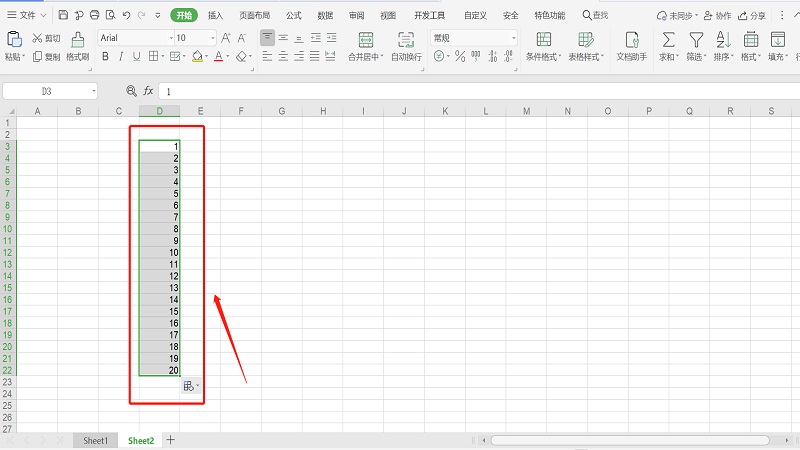The width and height of the screenshot is (800, 450).
Task: Click the Collaborate (协作) button
Action: pos(716,16)
